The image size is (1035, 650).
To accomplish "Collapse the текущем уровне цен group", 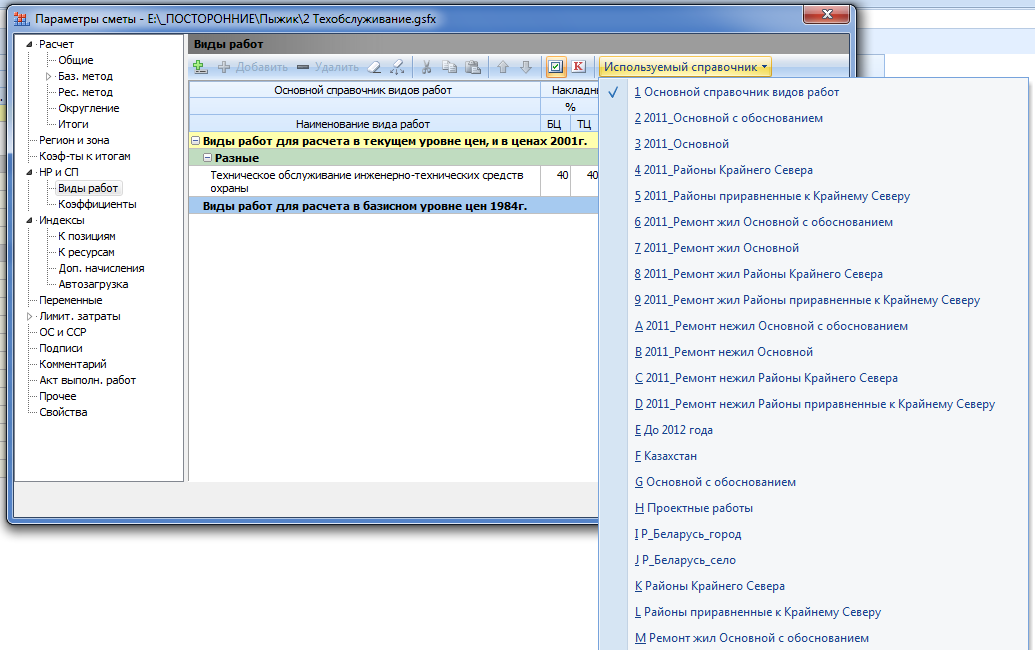I will click(195, 141).
